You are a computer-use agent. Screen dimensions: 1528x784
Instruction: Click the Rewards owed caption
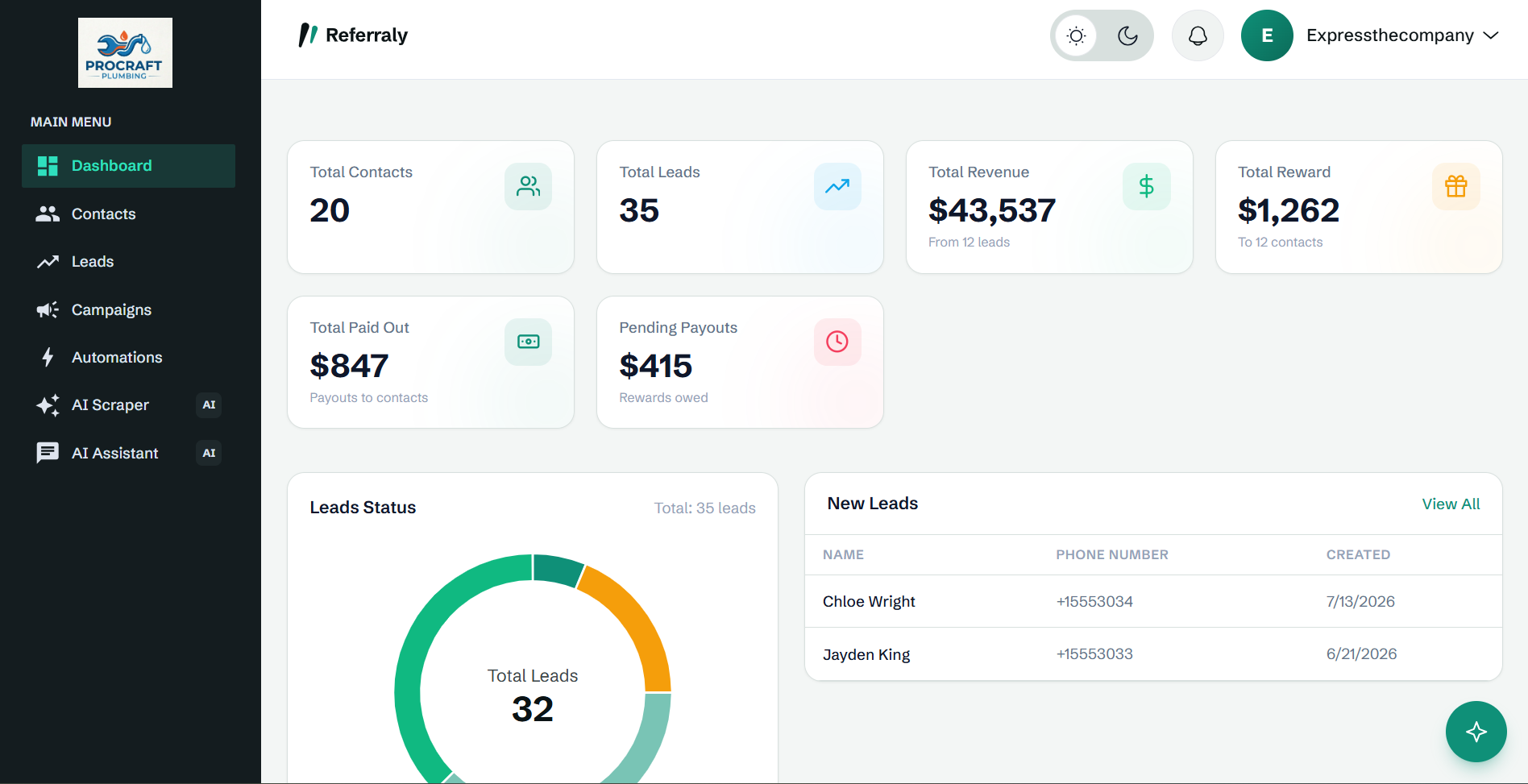coord(663,398)
